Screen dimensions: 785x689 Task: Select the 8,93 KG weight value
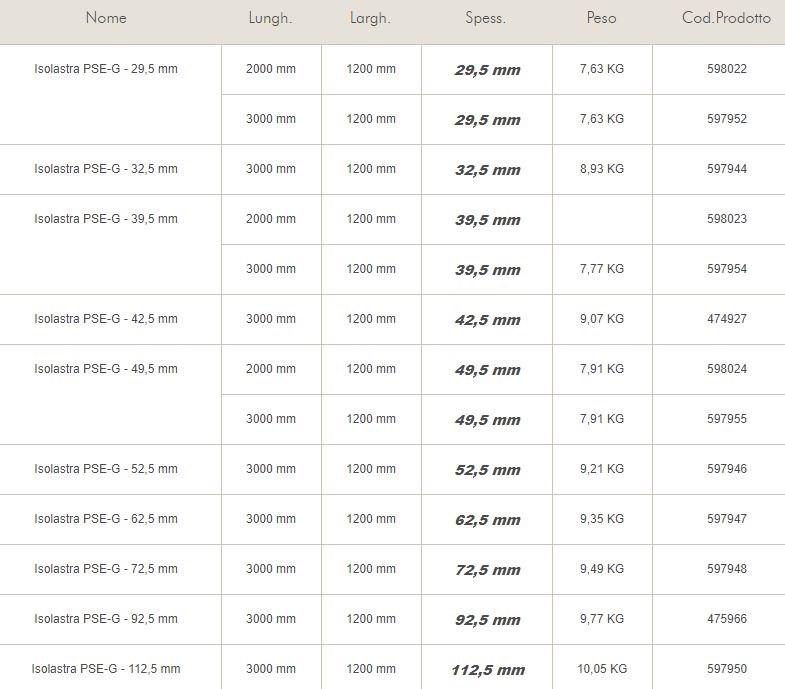[602, 169]
